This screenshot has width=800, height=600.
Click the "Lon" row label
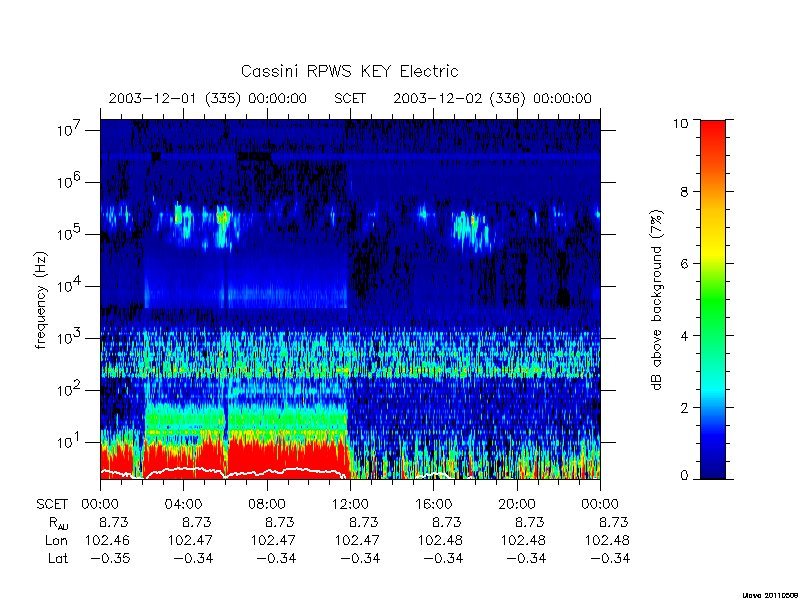point(56,540)
